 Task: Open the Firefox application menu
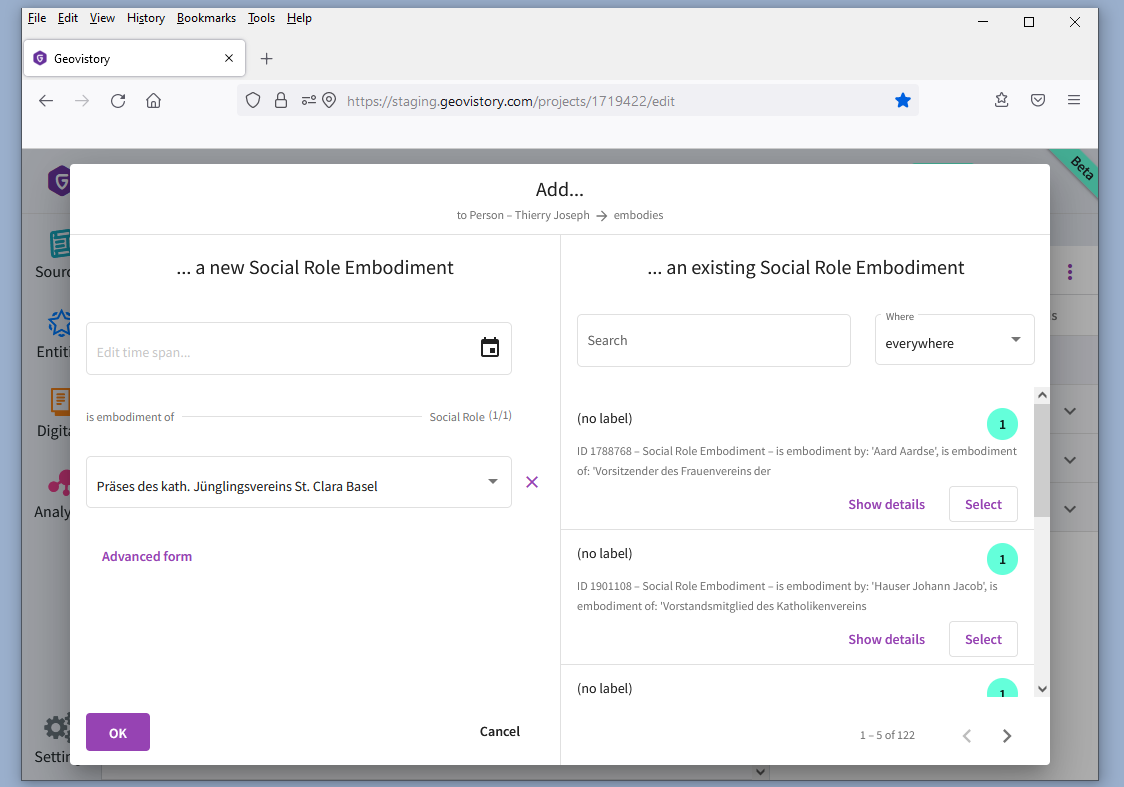tap(1074, 100)
